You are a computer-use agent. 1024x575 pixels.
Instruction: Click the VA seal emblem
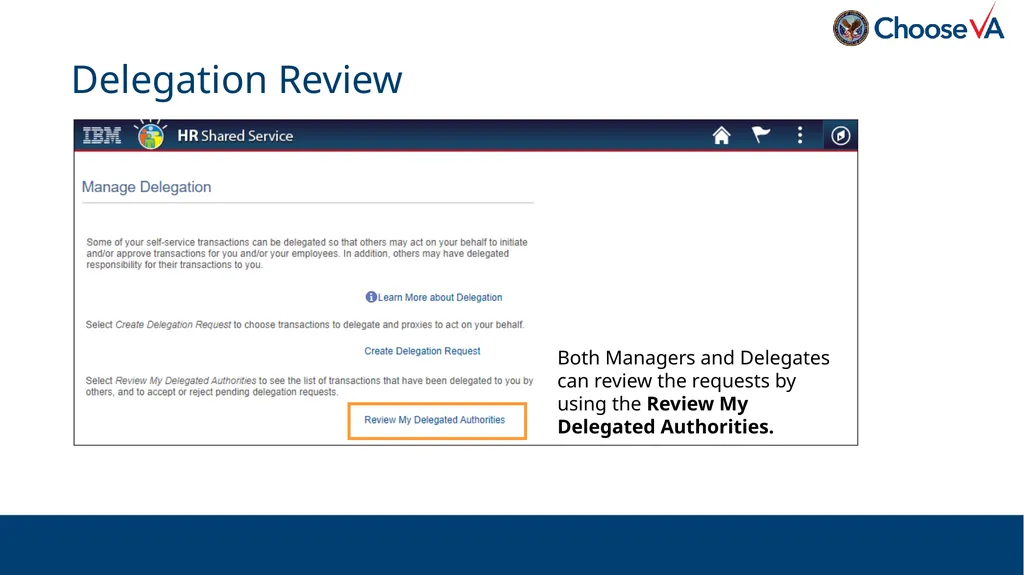coord(850,28)
